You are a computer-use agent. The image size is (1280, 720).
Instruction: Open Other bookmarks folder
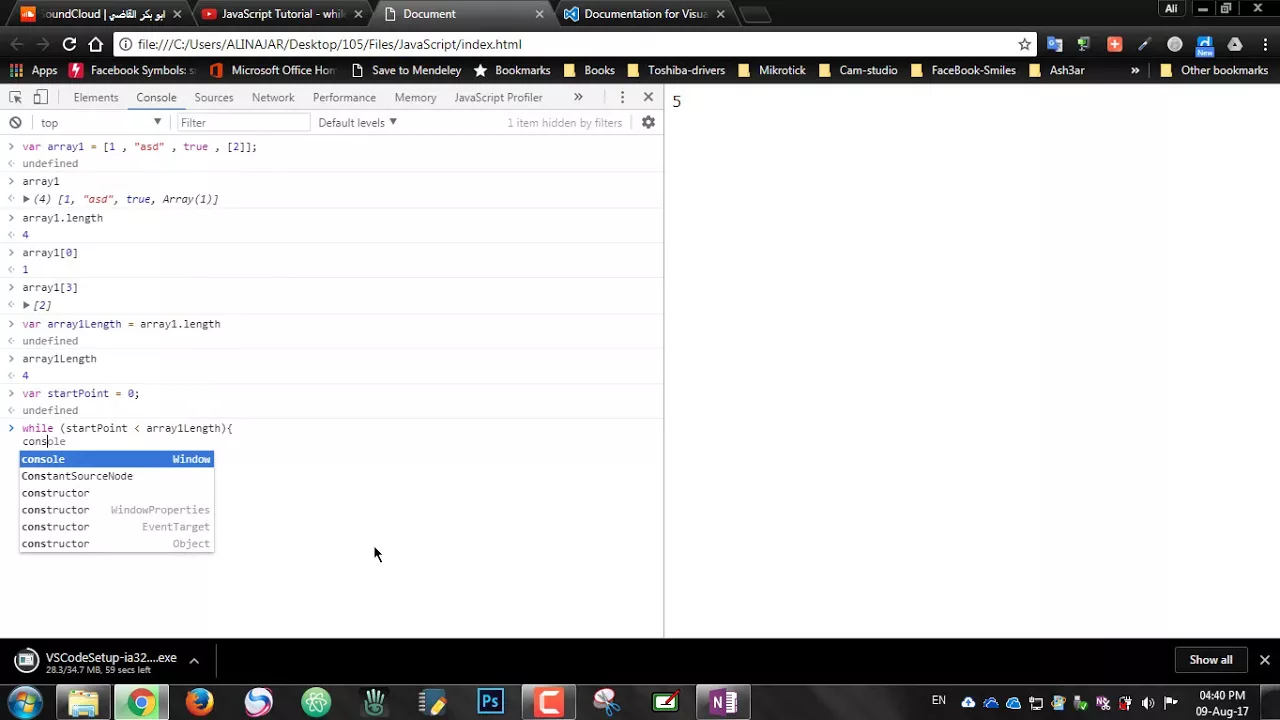1214,70
